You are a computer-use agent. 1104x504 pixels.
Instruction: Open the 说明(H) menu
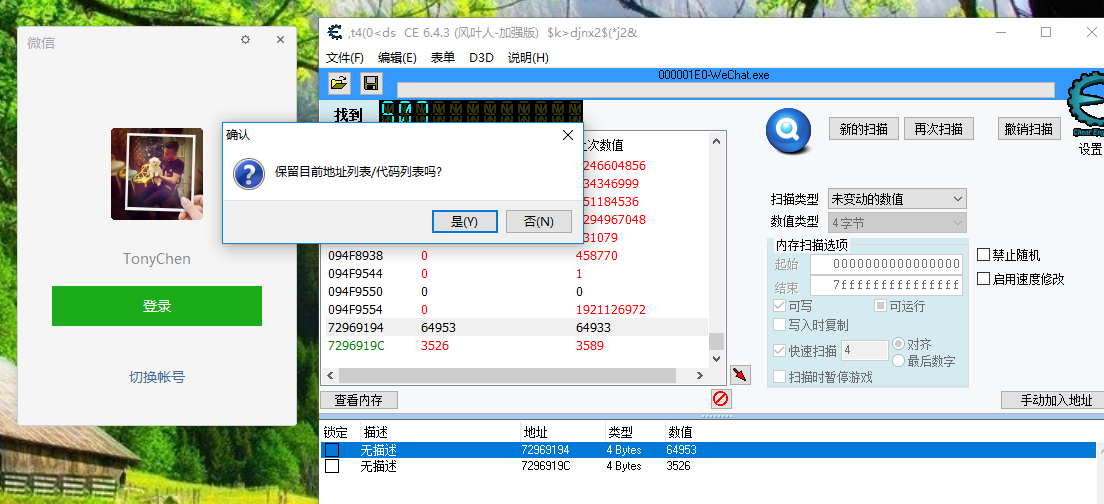pyautogui.click(x=528, y=58)
